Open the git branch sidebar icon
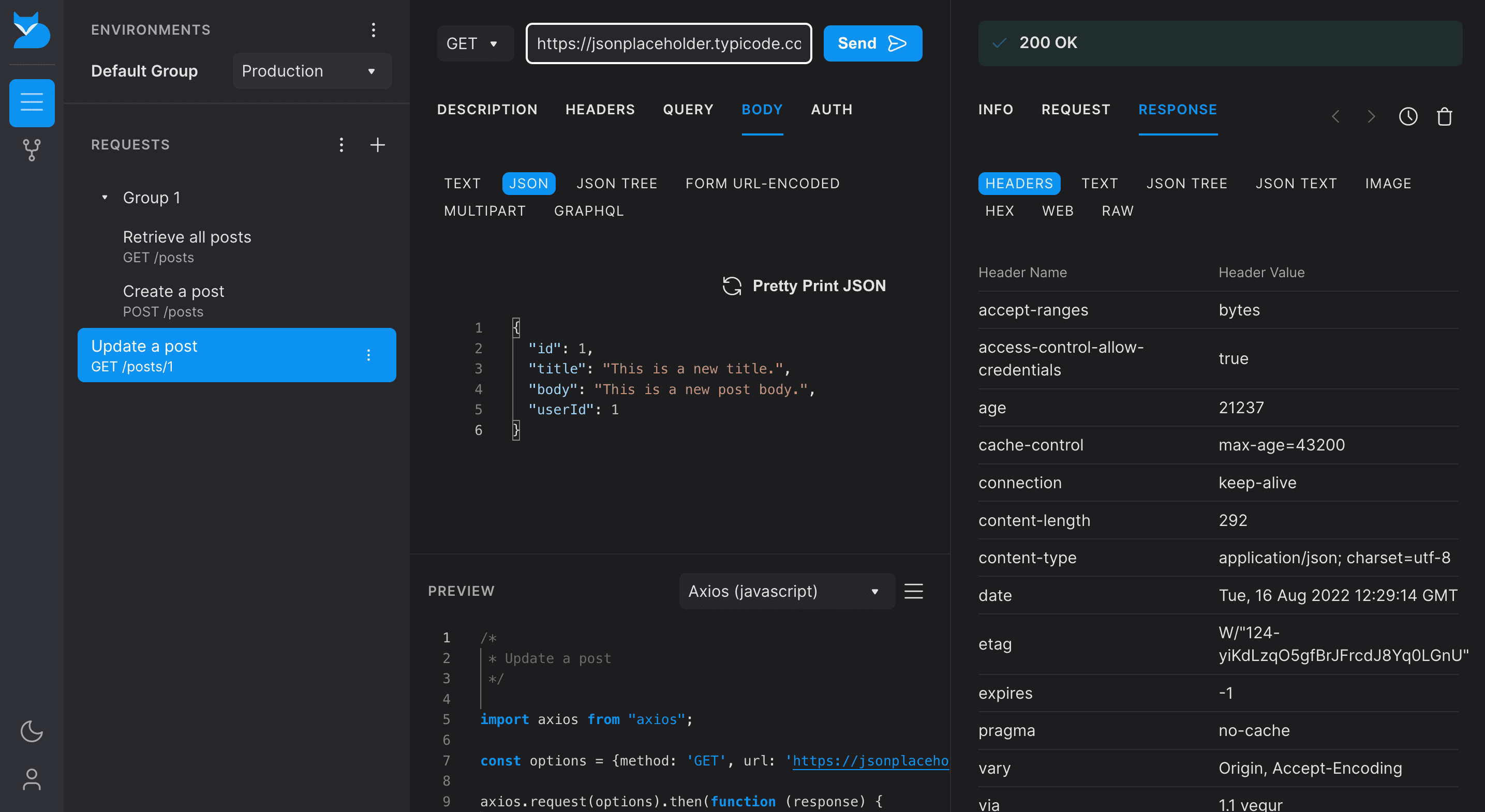Image resolution: width=1485 pixels, height=812 pixels. coord(32,150)
